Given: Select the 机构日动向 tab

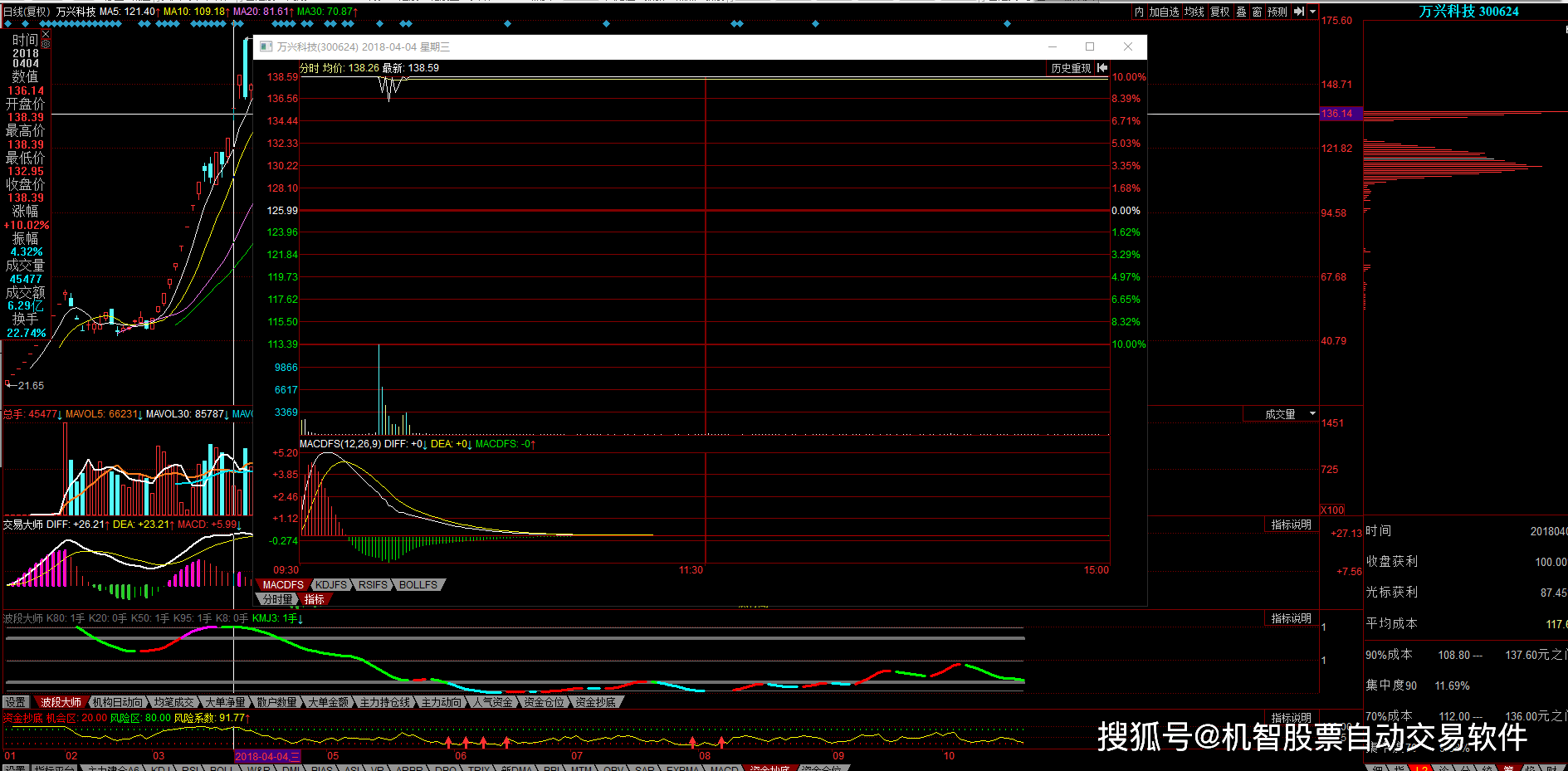Looking at the screenshot, I should pos(117,702).
